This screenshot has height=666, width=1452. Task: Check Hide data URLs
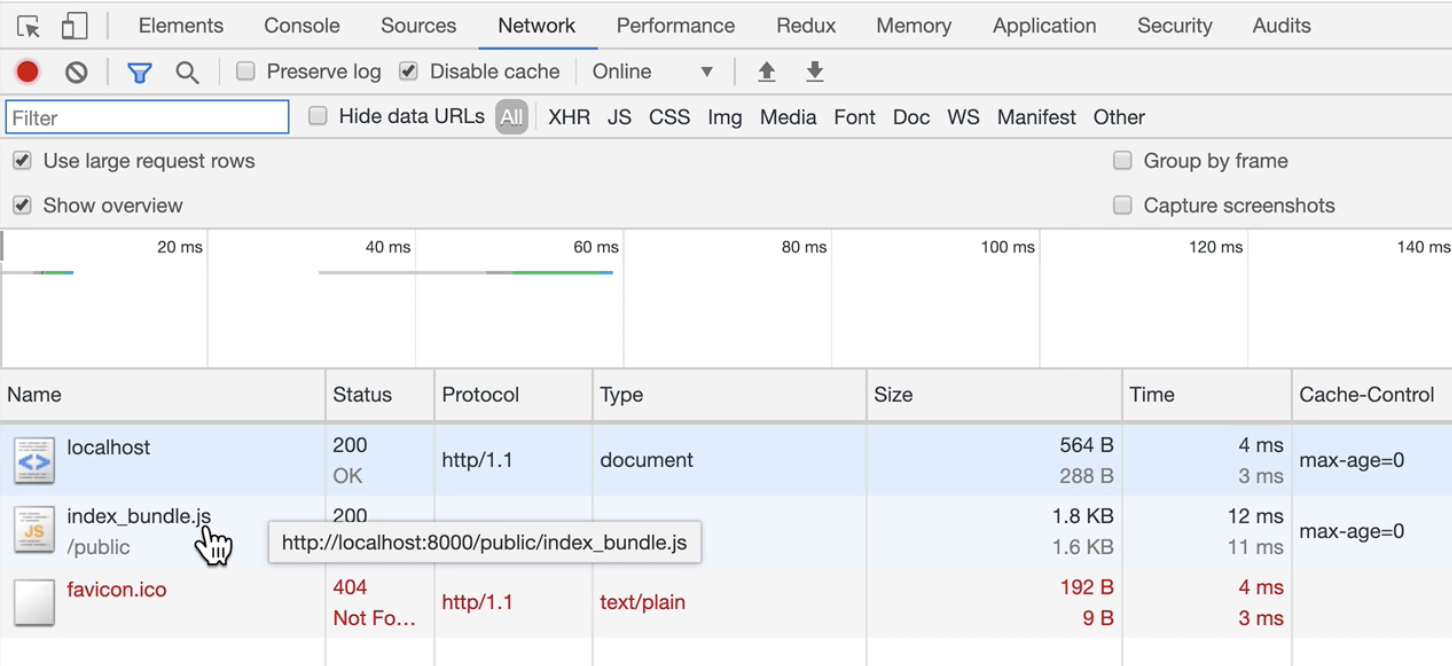(318, 116)
